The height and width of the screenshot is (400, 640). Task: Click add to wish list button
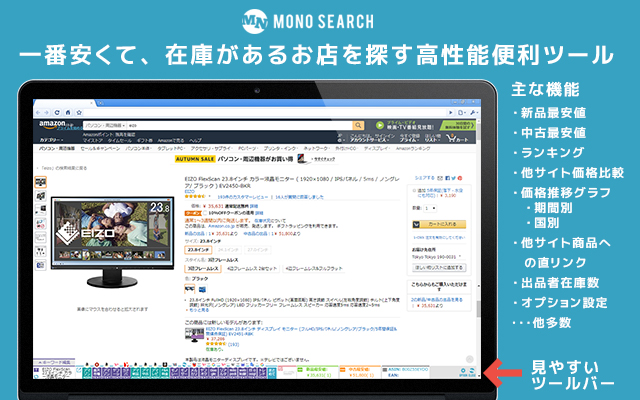click(439, 268)
